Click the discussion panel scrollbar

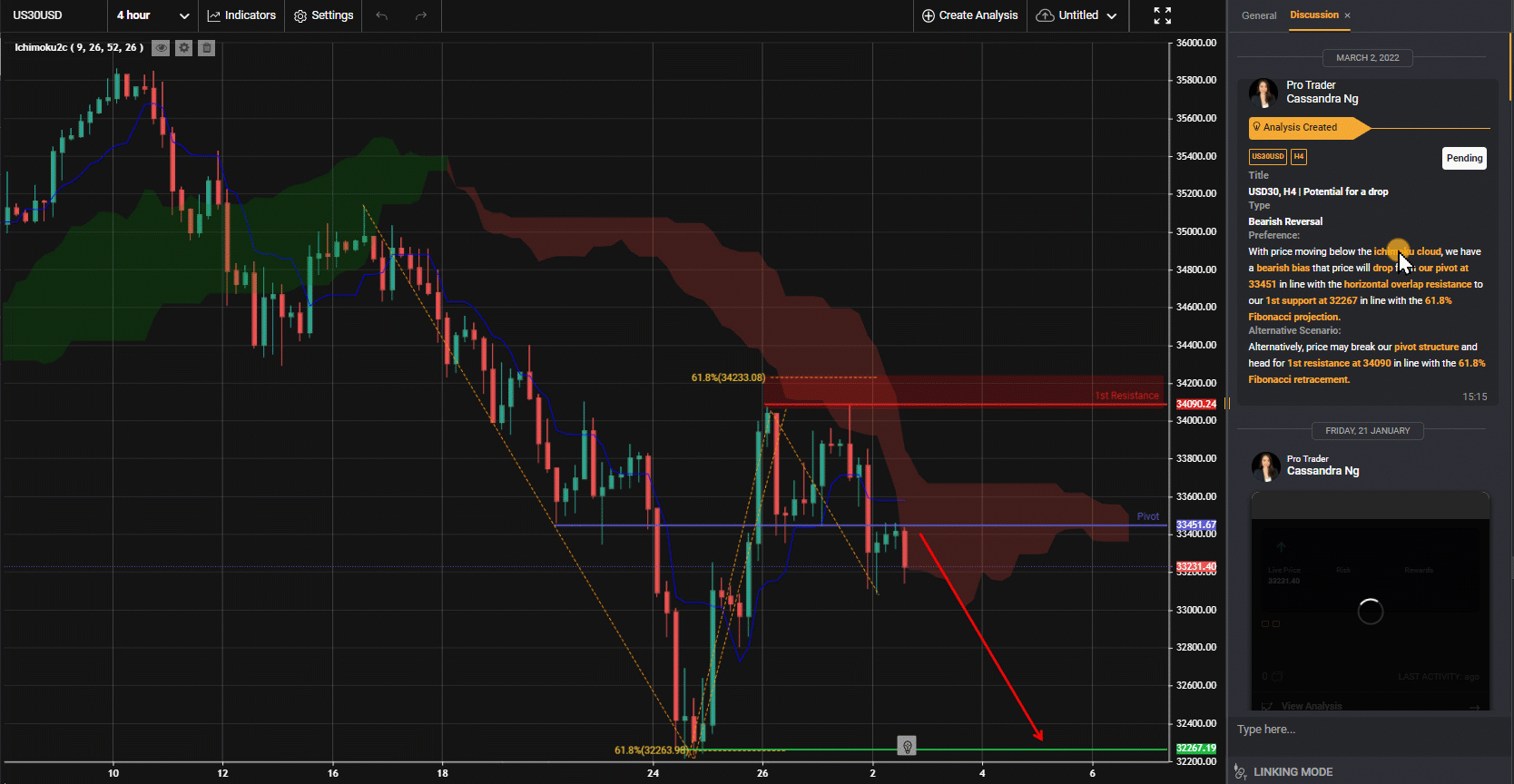(x=1510, y=67)
